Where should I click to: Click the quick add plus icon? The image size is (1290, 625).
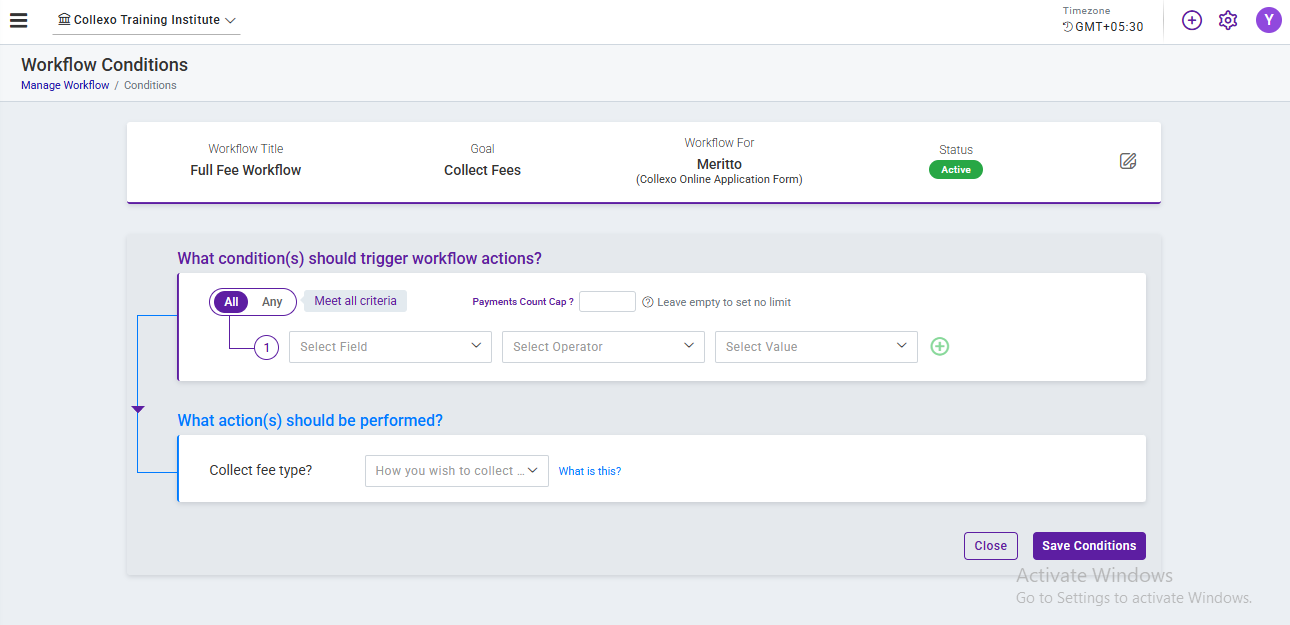click(x=1191, y=20)
